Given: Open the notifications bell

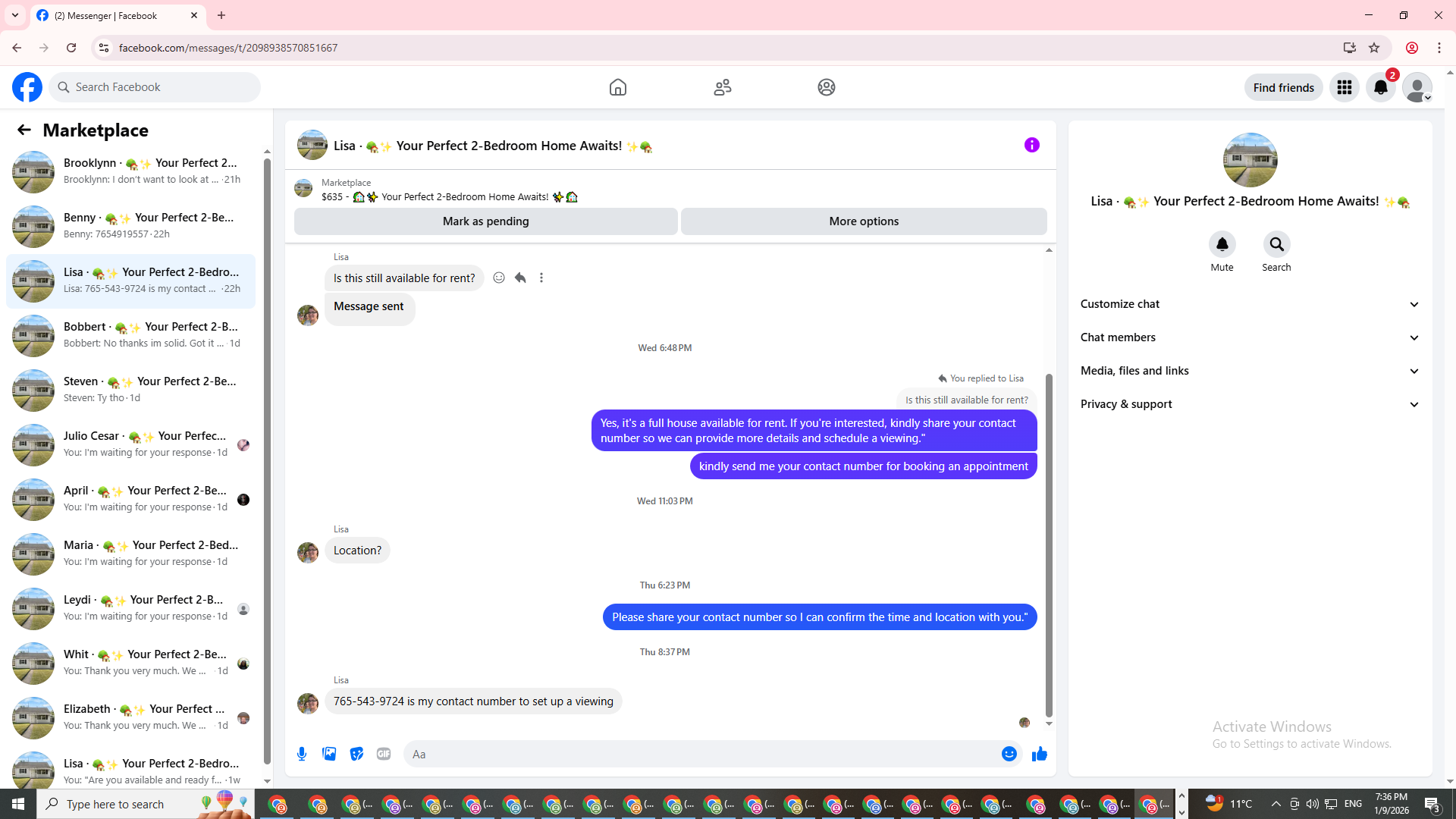Looking at the screenshot, I should [x=1380, y=87].
